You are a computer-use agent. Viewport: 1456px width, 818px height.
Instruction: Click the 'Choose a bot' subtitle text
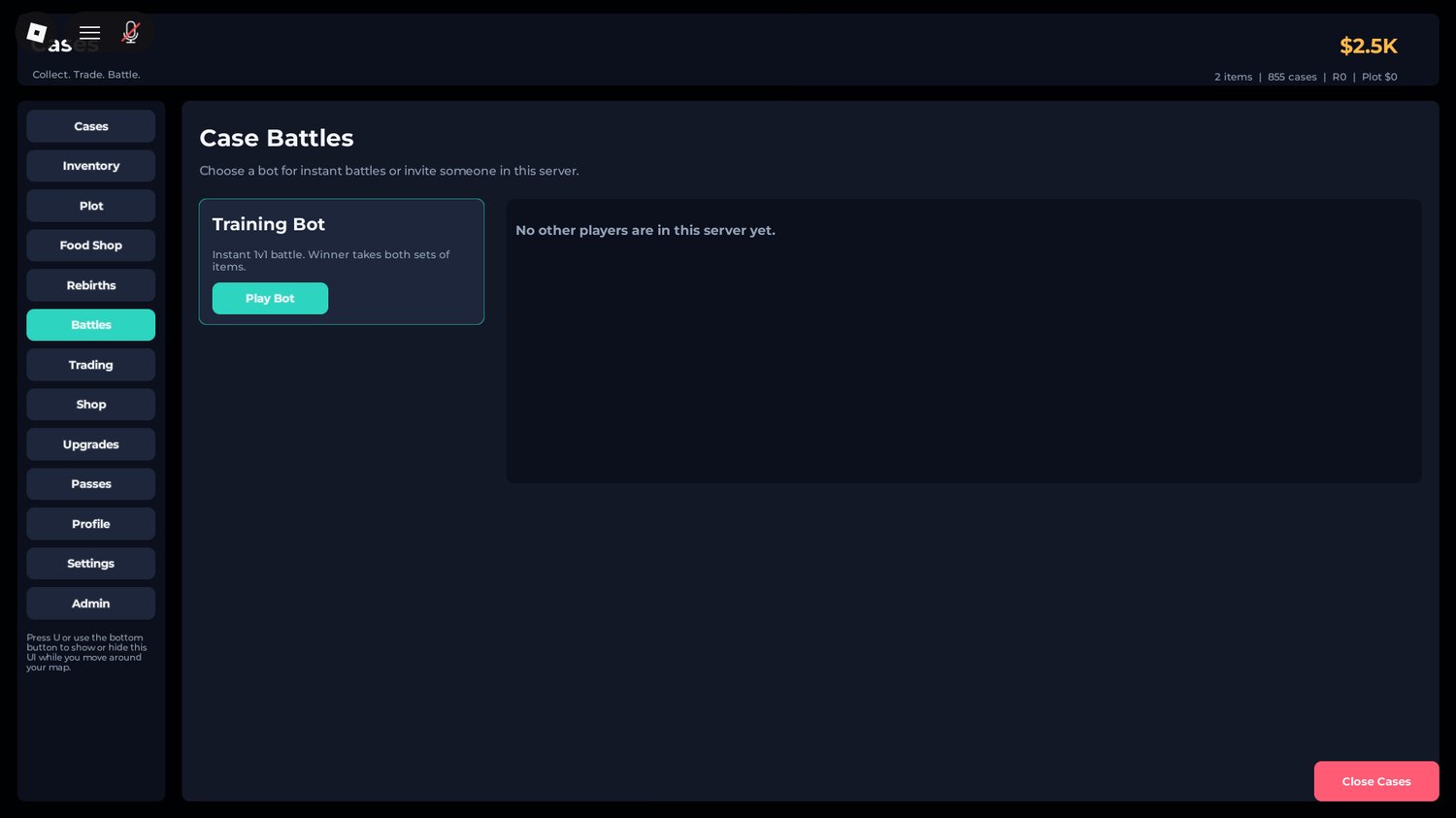(389, 171)
